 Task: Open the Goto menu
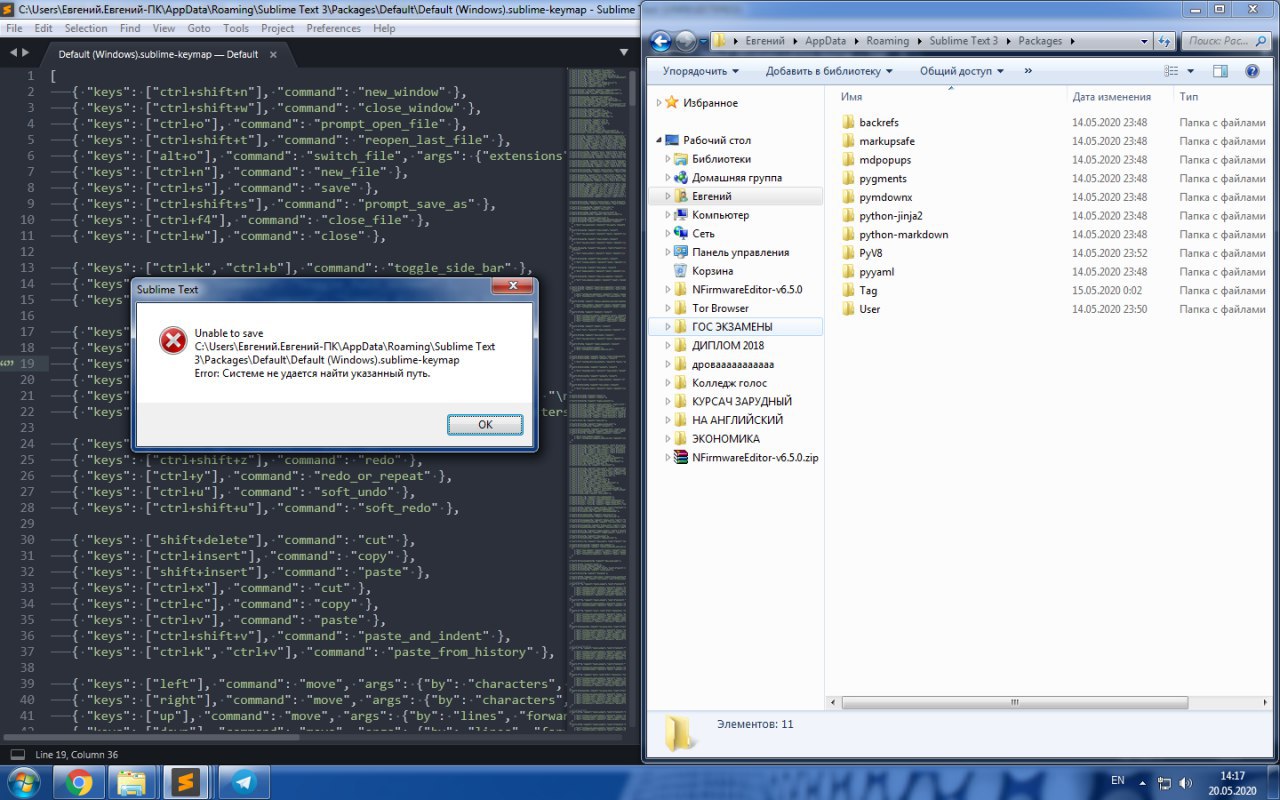[x=199, y=28]
